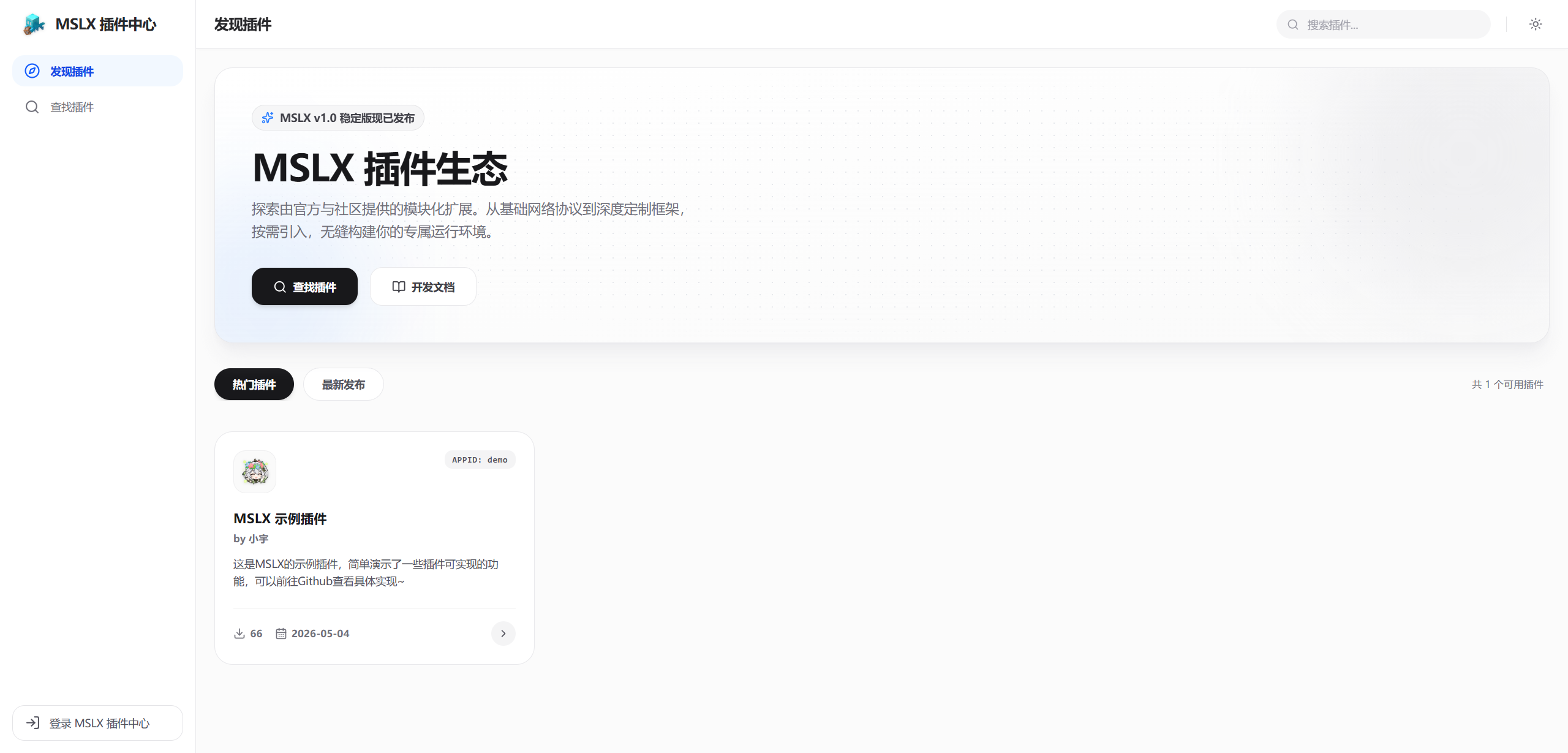The width and height of the screenshot is (1568, 753).
Task: Click the MSLX 示例插件 avatar thumbnail
Action: [255, 472]
